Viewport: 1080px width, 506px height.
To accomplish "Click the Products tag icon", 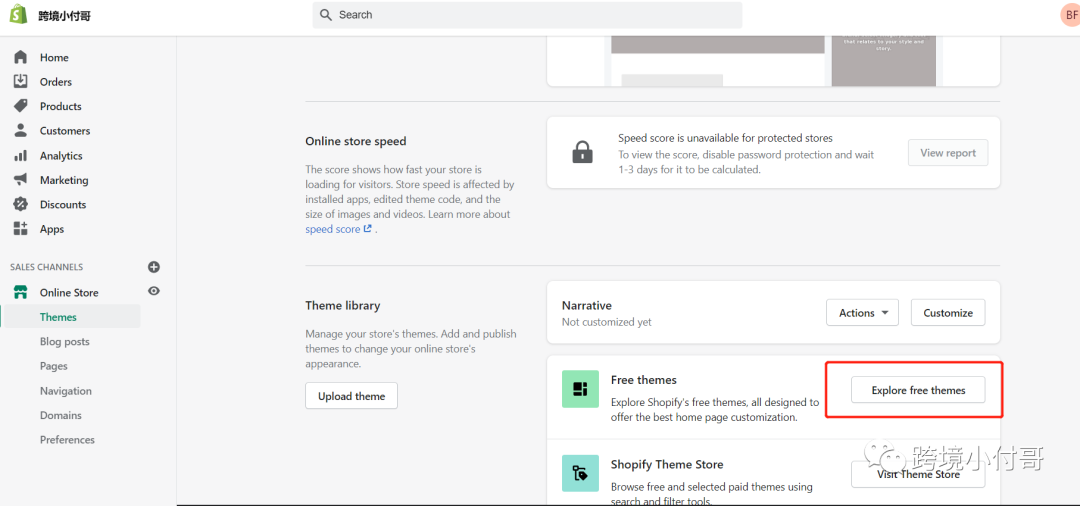I will click(x=21, y=106).
